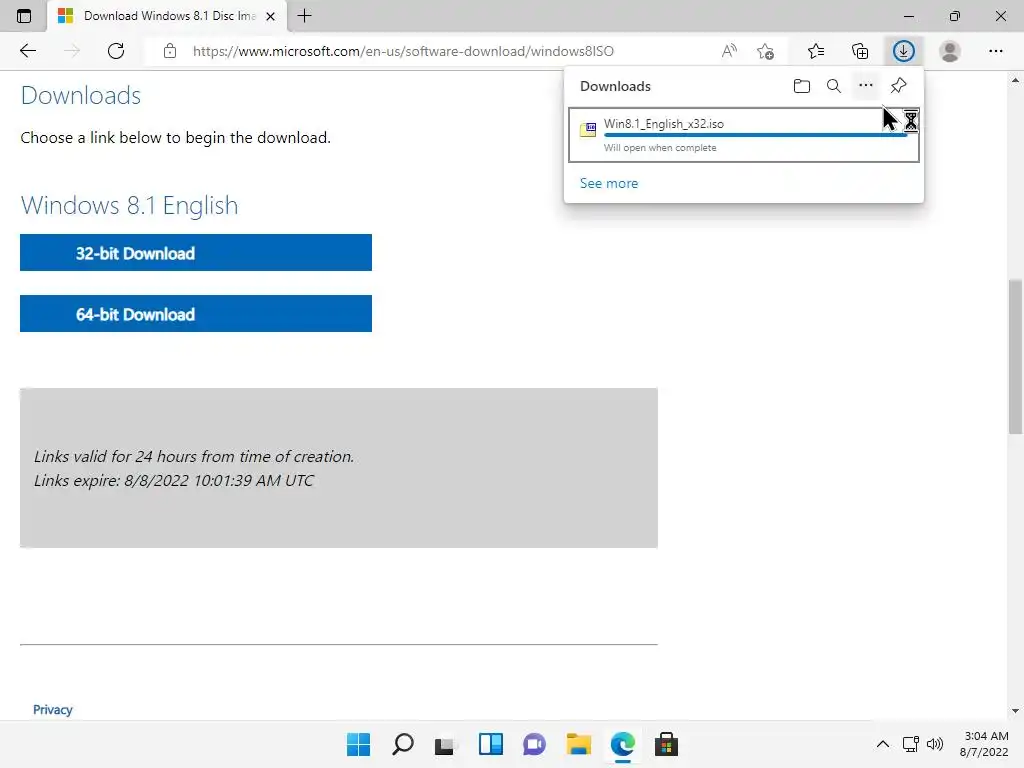
Task: Click the ISO file icon in downloads
Action: (588, 129)
